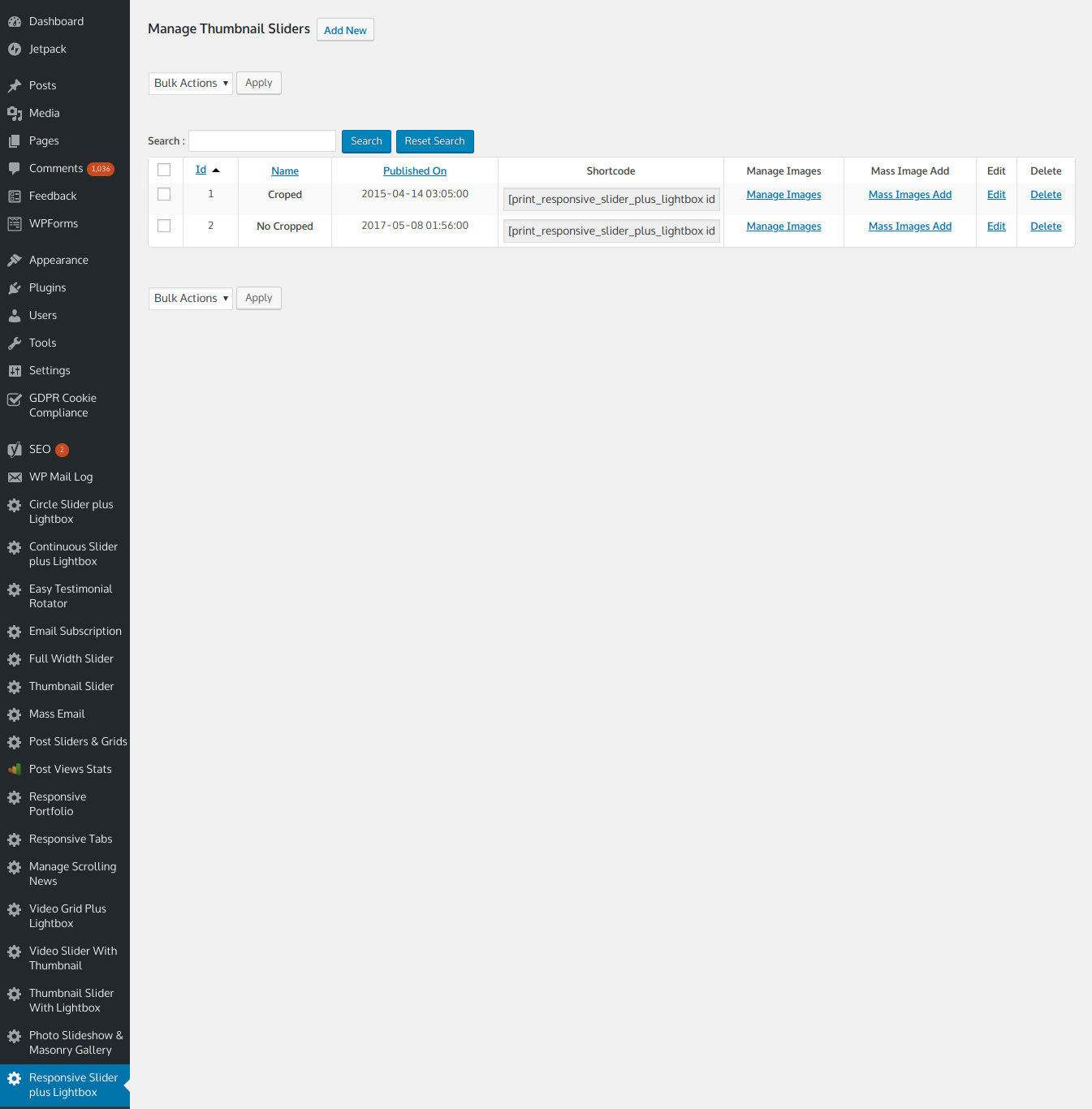Click the Id column ascending sort arrow

216,170
